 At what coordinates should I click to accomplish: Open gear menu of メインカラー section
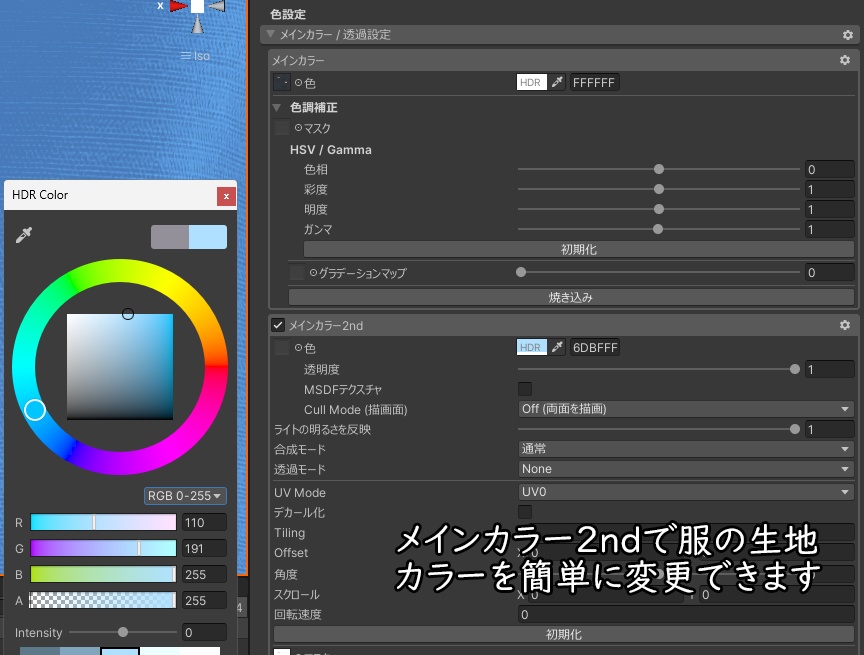[x=845, y=60]
